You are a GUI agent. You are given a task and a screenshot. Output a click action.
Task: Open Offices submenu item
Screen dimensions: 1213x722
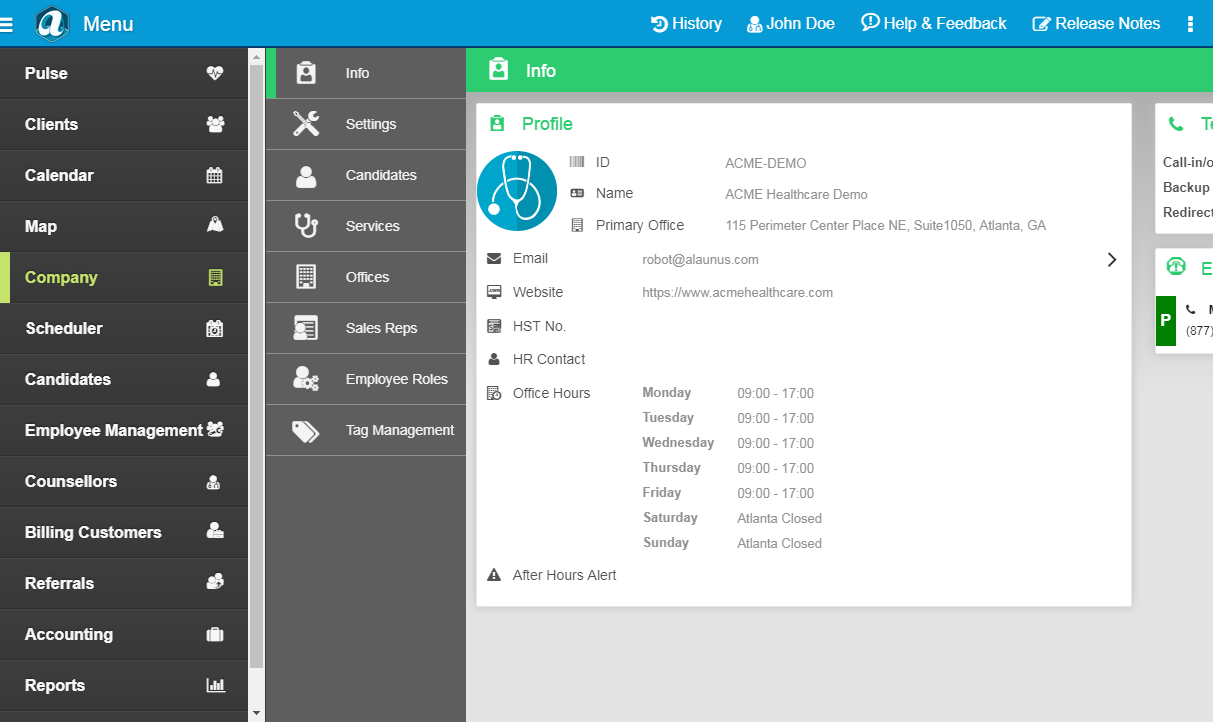click(x=366, y=277)
